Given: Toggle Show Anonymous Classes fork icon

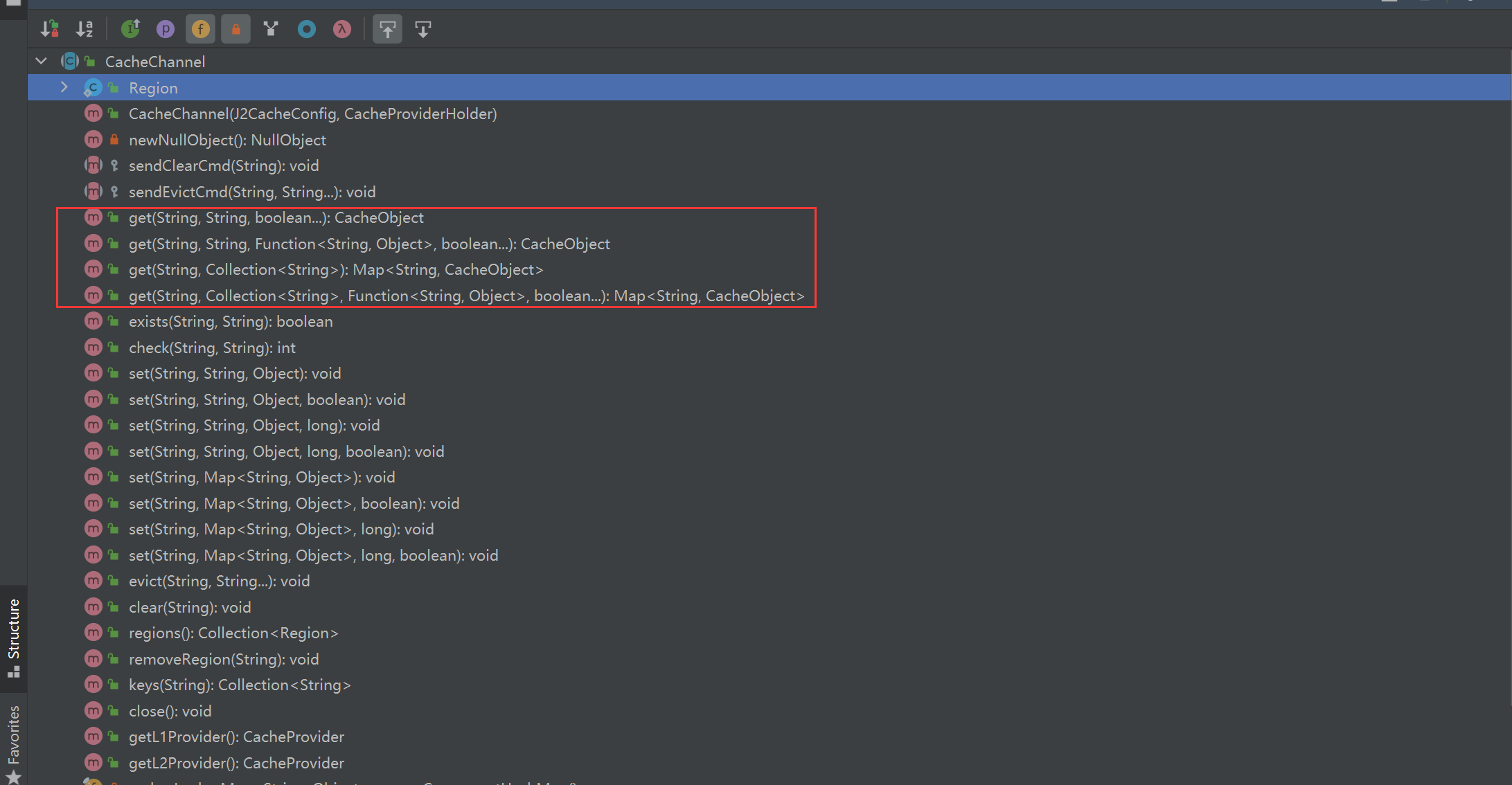Looking at the screenshot, I should pyautogui.click(x=272, y=29).
